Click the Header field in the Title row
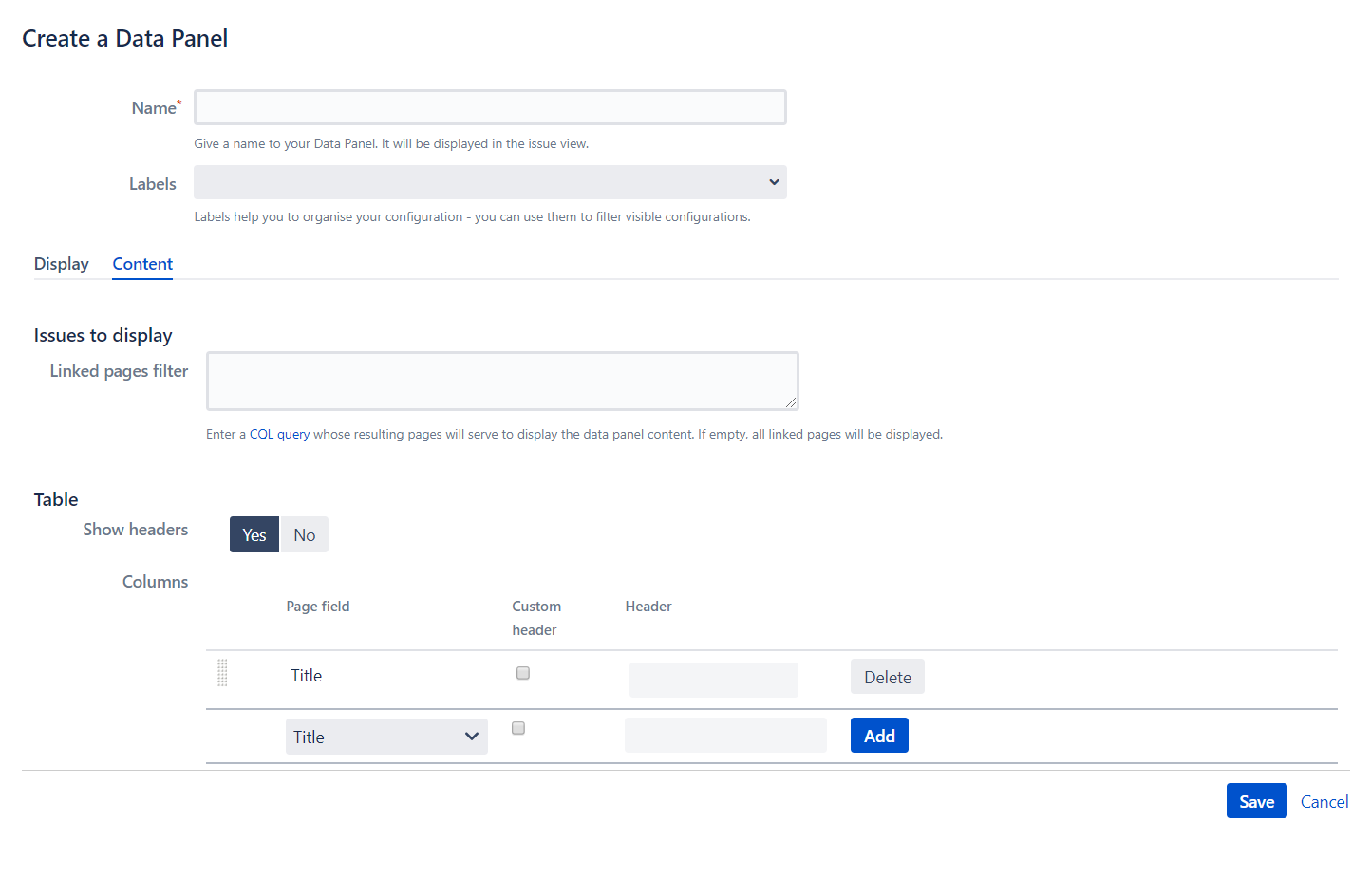The width and height of the screenshot is (1371, 896). coord(713,680)
